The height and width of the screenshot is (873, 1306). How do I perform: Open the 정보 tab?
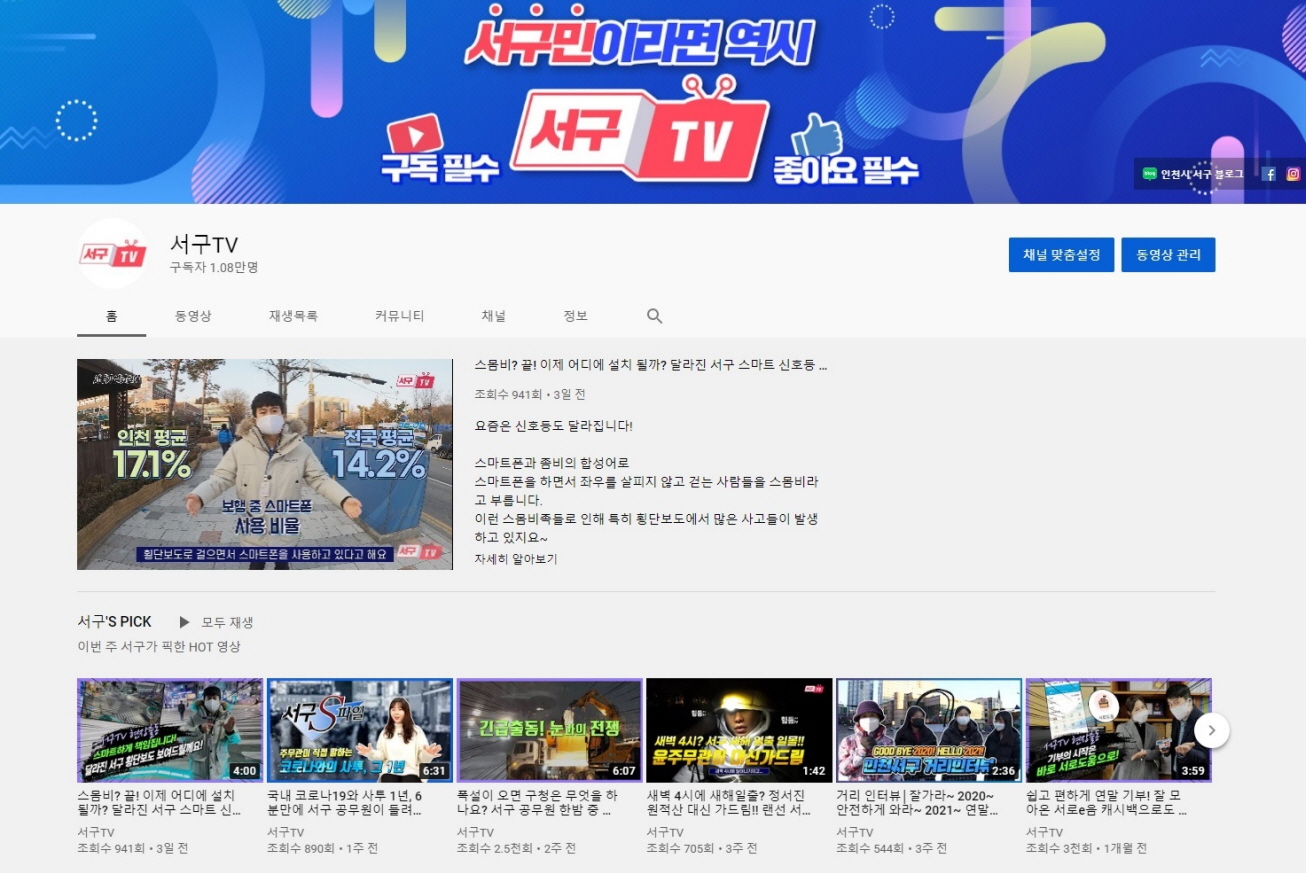(x=575, y=316)
